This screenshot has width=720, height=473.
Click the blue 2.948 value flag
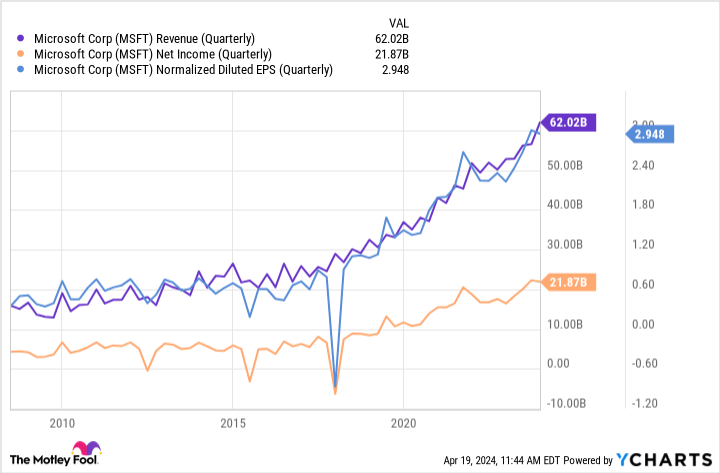[x=652, y=133]
